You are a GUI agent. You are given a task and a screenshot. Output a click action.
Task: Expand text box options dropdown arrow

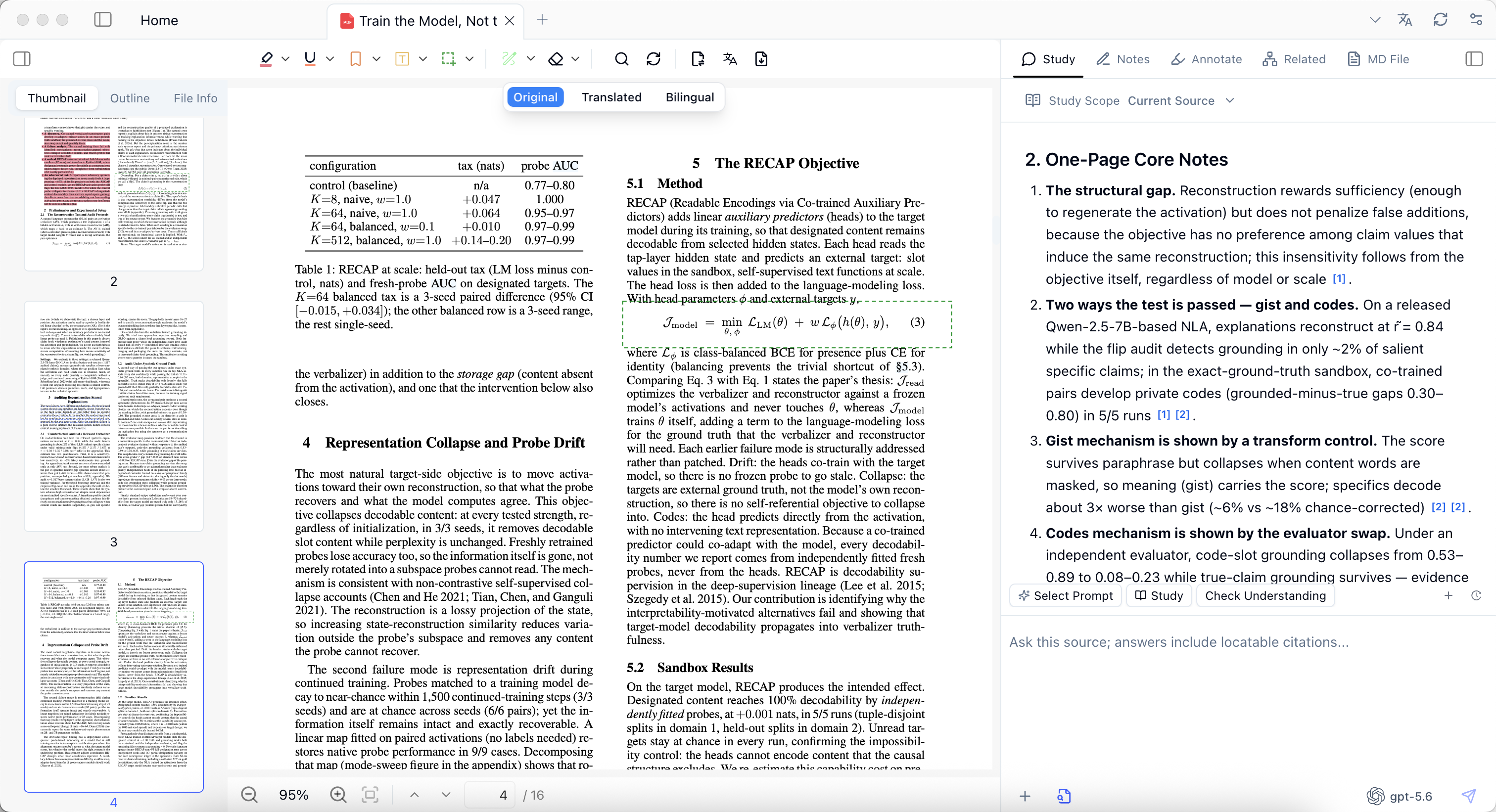tap(423, 59)
